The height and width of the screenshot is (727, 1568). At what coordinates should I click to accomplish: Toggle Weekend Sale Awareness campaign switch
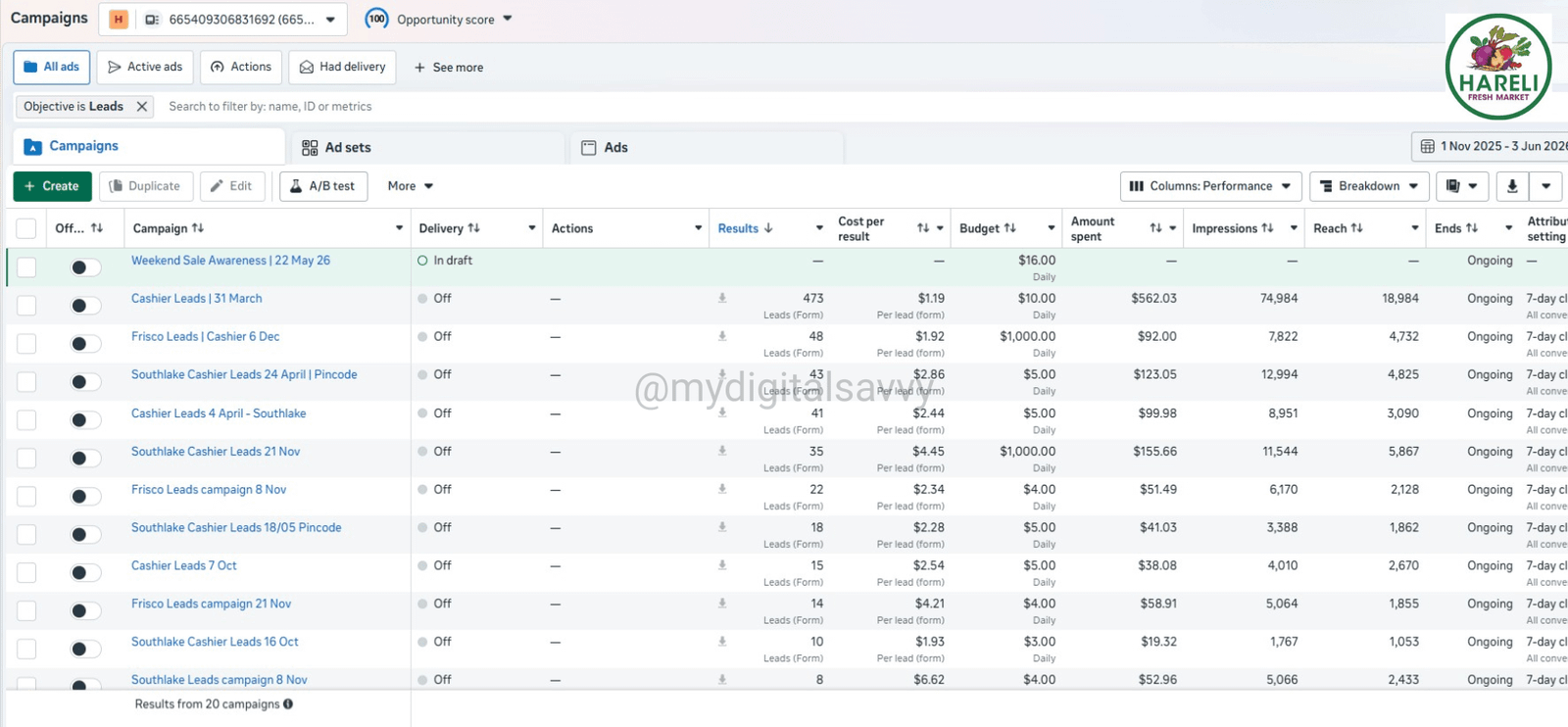tap(85, 267)
